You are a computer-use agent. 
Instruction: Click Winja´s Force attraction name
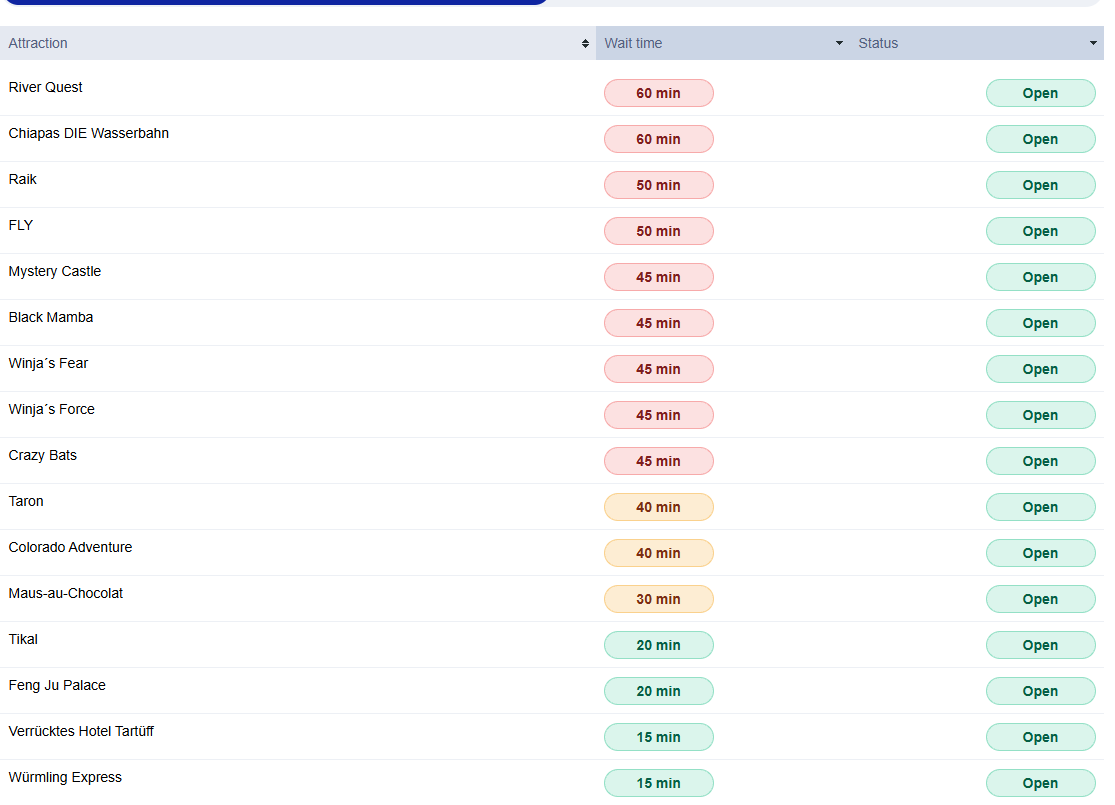pos(52,409)
